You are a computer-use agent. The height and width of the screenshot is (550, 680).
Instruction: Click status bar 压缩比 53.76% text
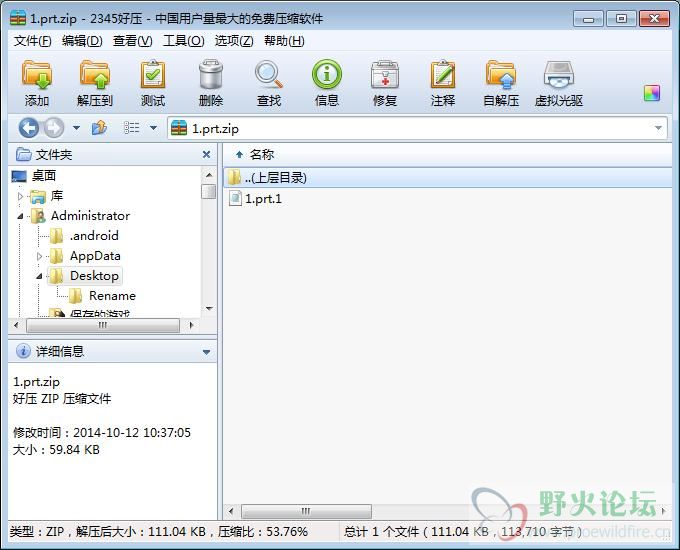262,532
